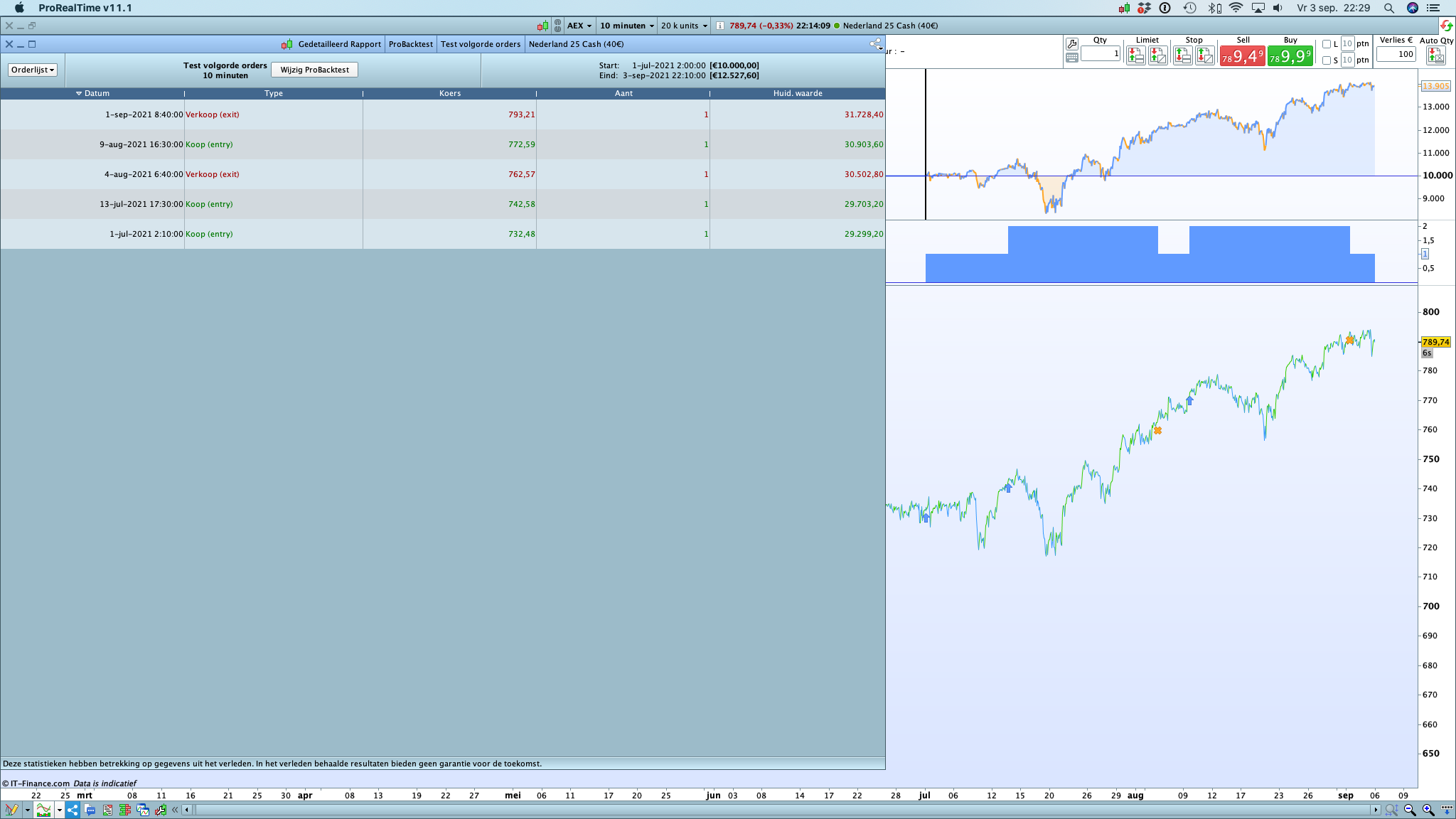Viewport: 1456px width, 819px height.
Task: Click the zoom out magnifier icon
Action: pos(1410,810)
